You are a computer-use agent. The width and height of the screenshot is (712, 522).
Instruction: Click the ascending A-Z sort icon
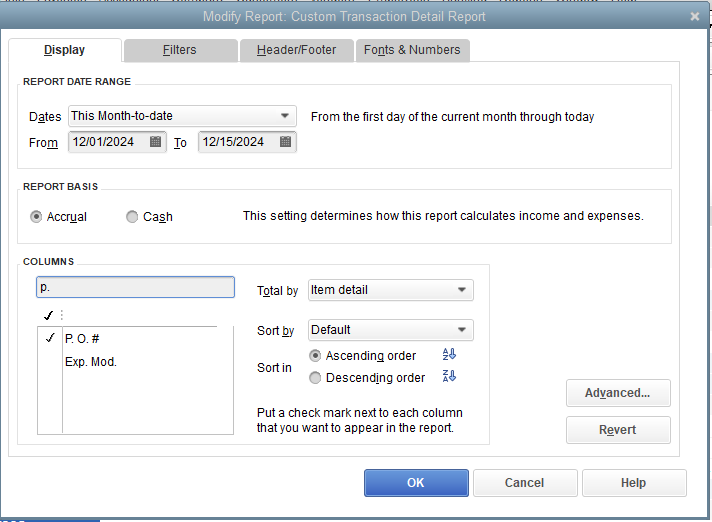[449, 355]
